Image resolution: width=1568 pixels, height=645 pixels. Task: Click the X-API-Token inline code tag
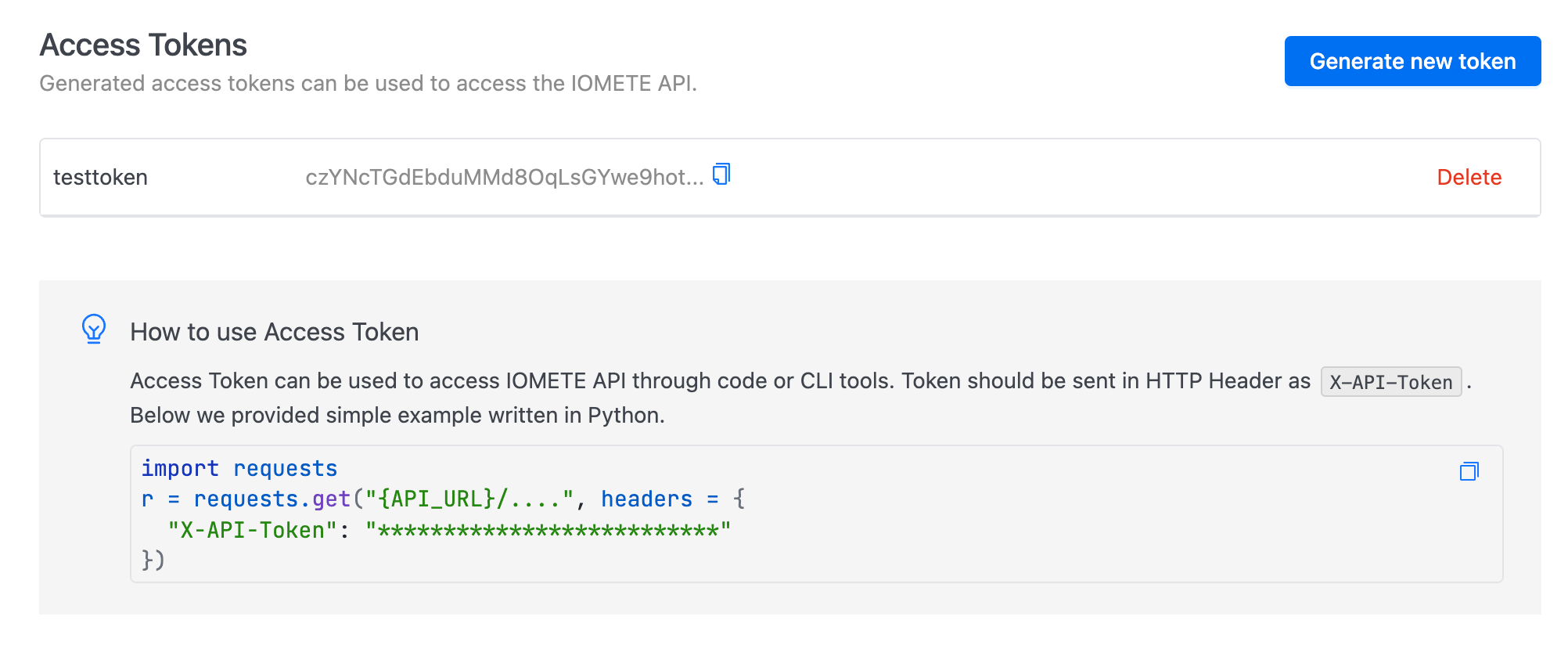coord(1390,382)
